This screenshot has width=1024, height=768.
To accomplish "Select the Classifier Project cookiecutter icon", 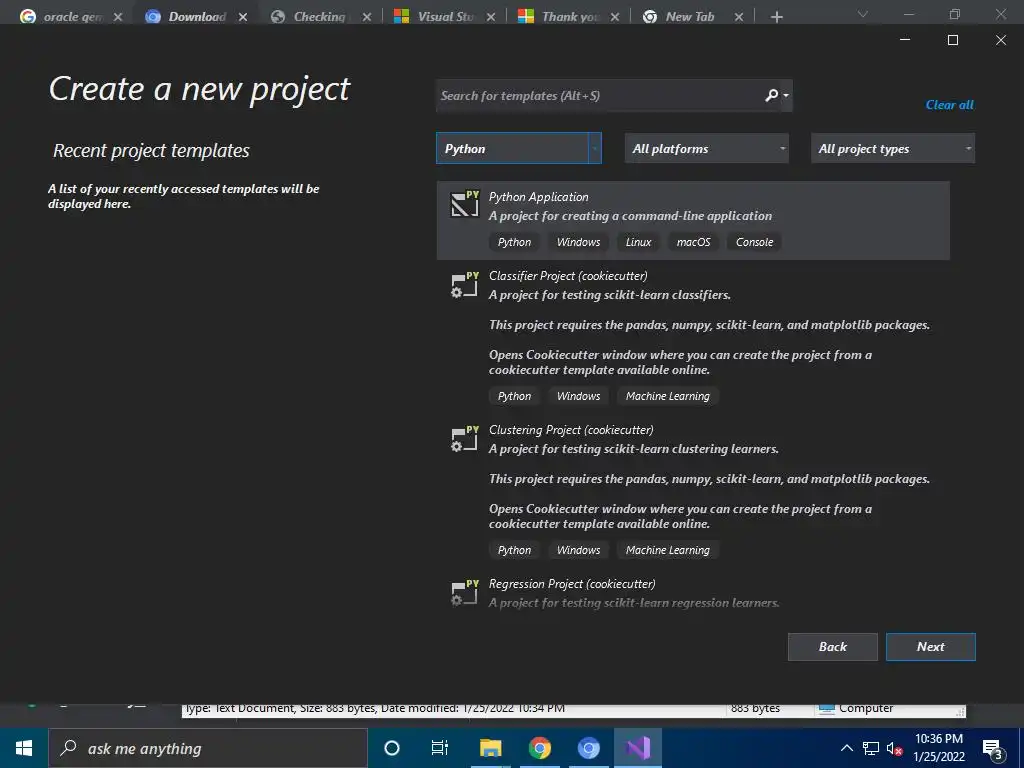I will (x=464, y=285).
